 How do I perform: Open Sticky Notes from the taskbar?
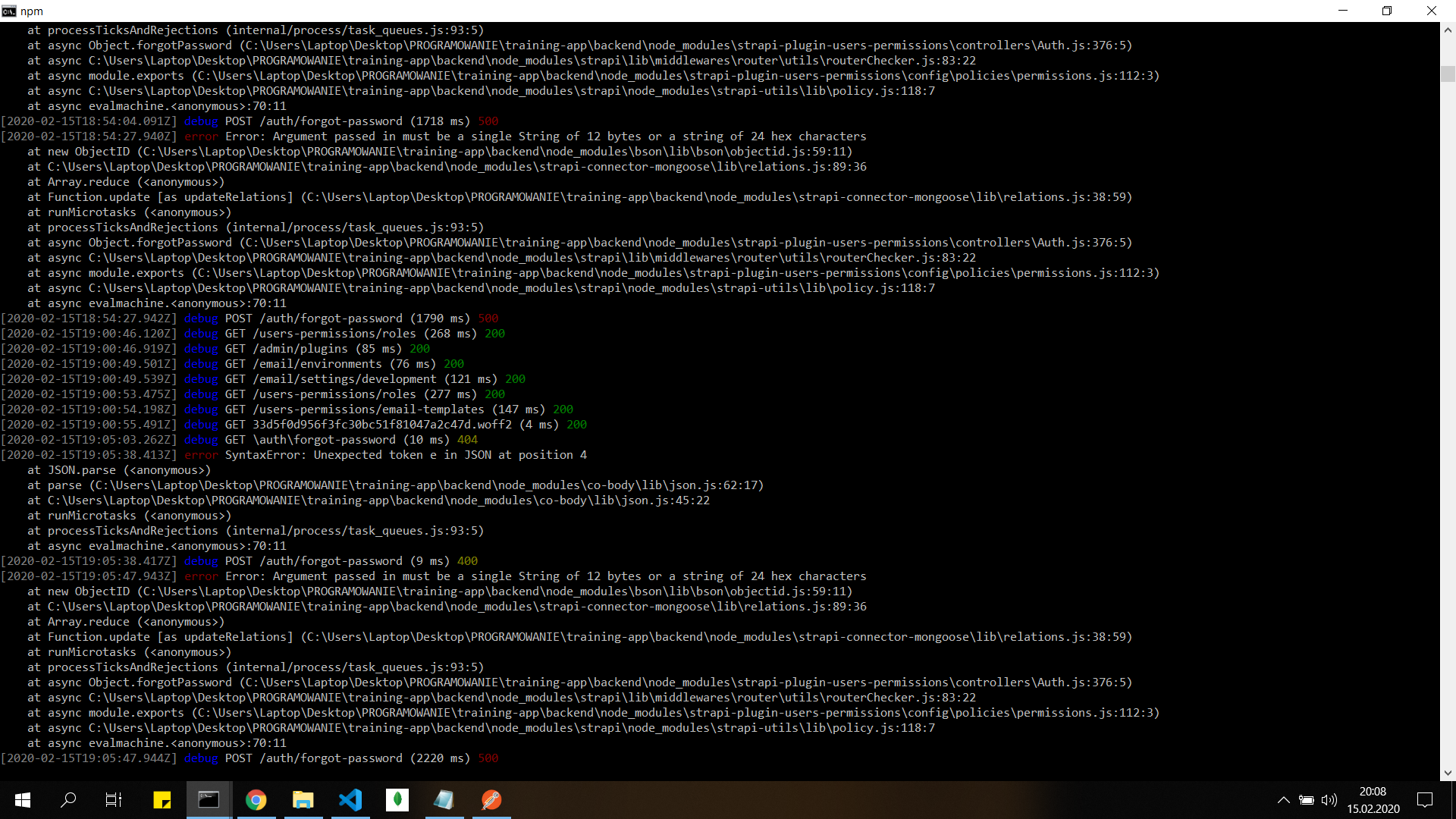tap(162, 800)
